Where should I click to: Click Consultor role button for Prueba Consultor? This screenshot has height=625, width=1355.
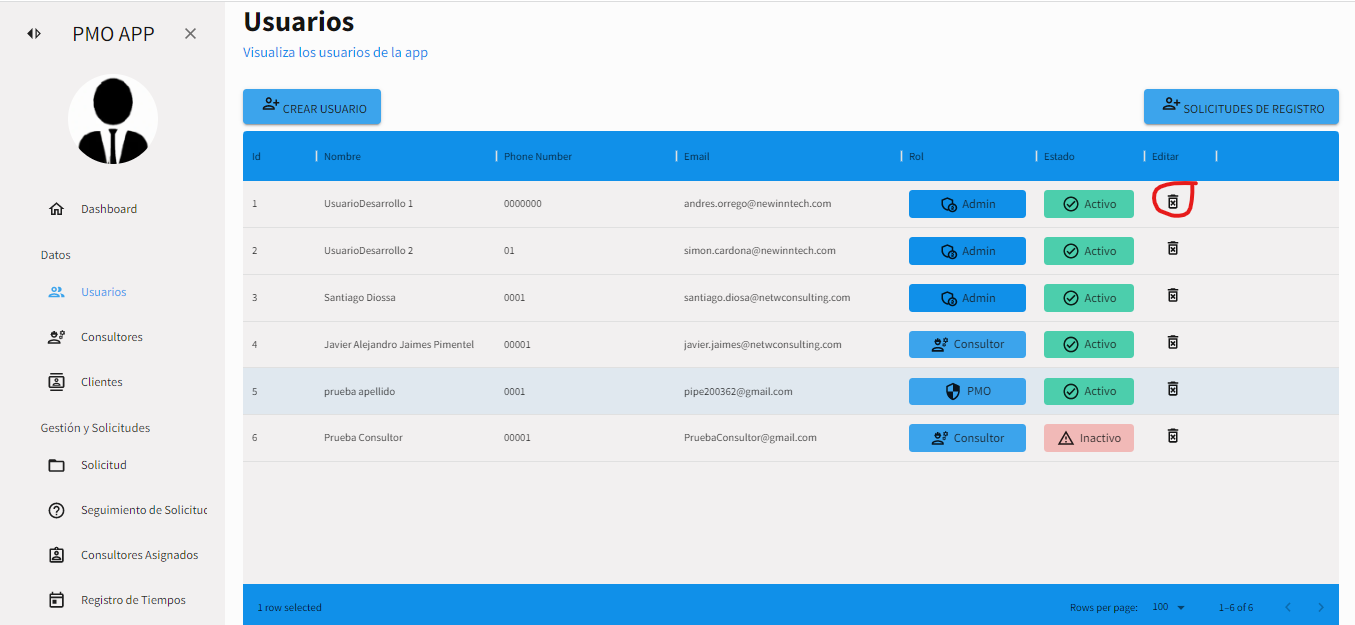[x=967, y=438]
